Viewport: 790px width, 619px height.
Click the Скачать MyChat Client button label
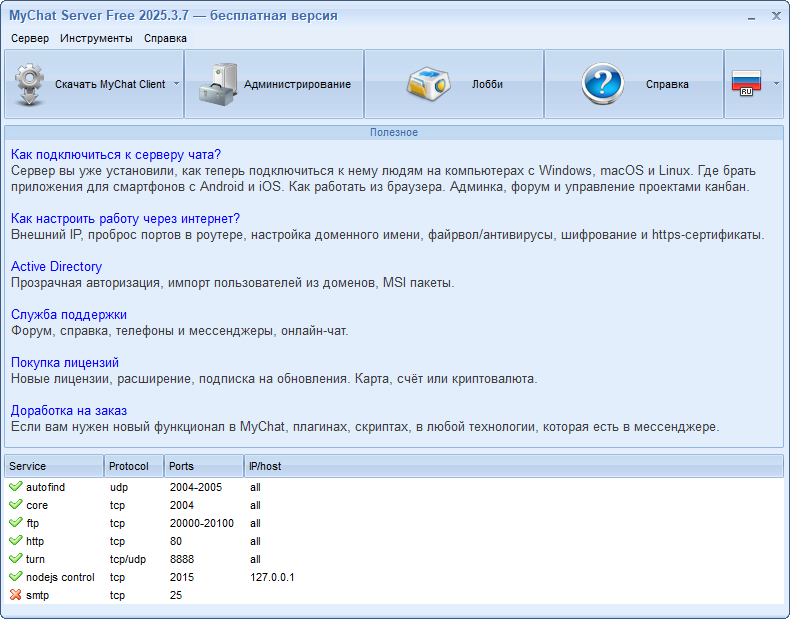pos(110,84)
